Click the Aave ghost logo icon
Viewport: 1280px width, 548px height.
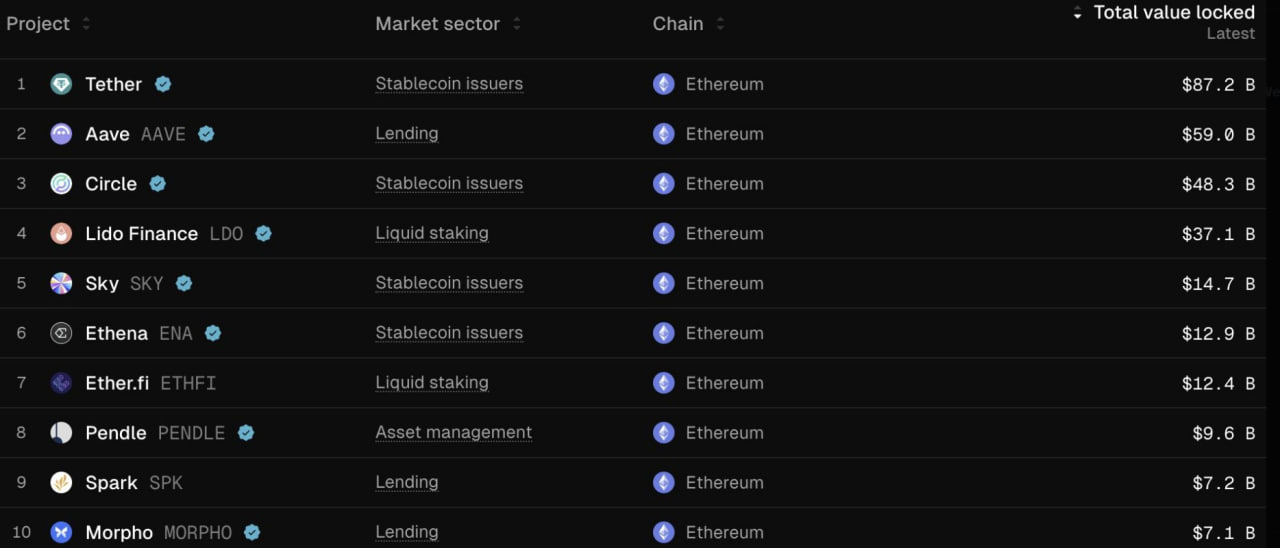61,134
